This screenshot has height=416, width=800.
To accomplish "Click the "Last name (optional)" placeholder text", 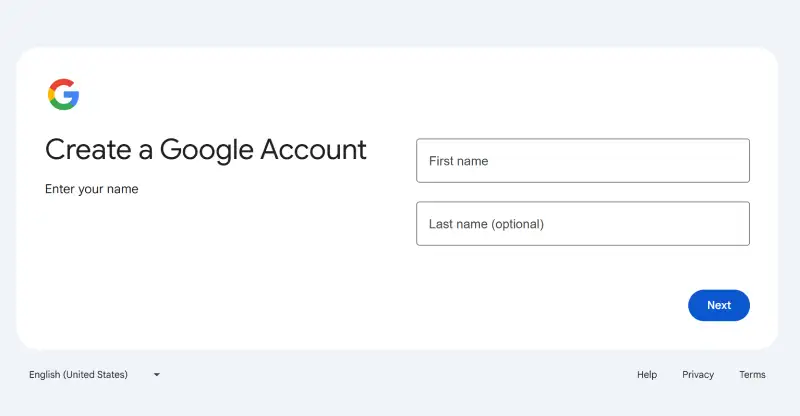I will pyautogui.click(x=486, y=224).
